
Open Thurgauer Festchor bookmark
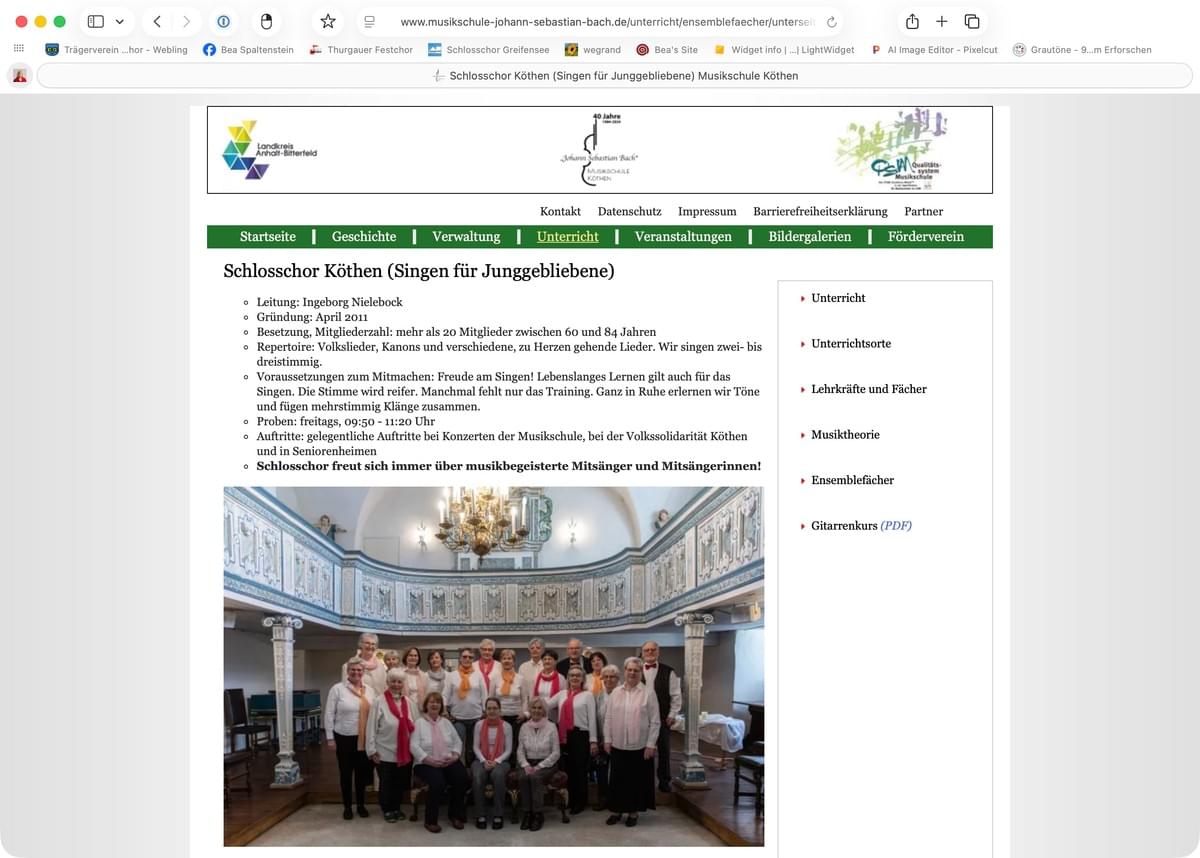tap(361, 49)
